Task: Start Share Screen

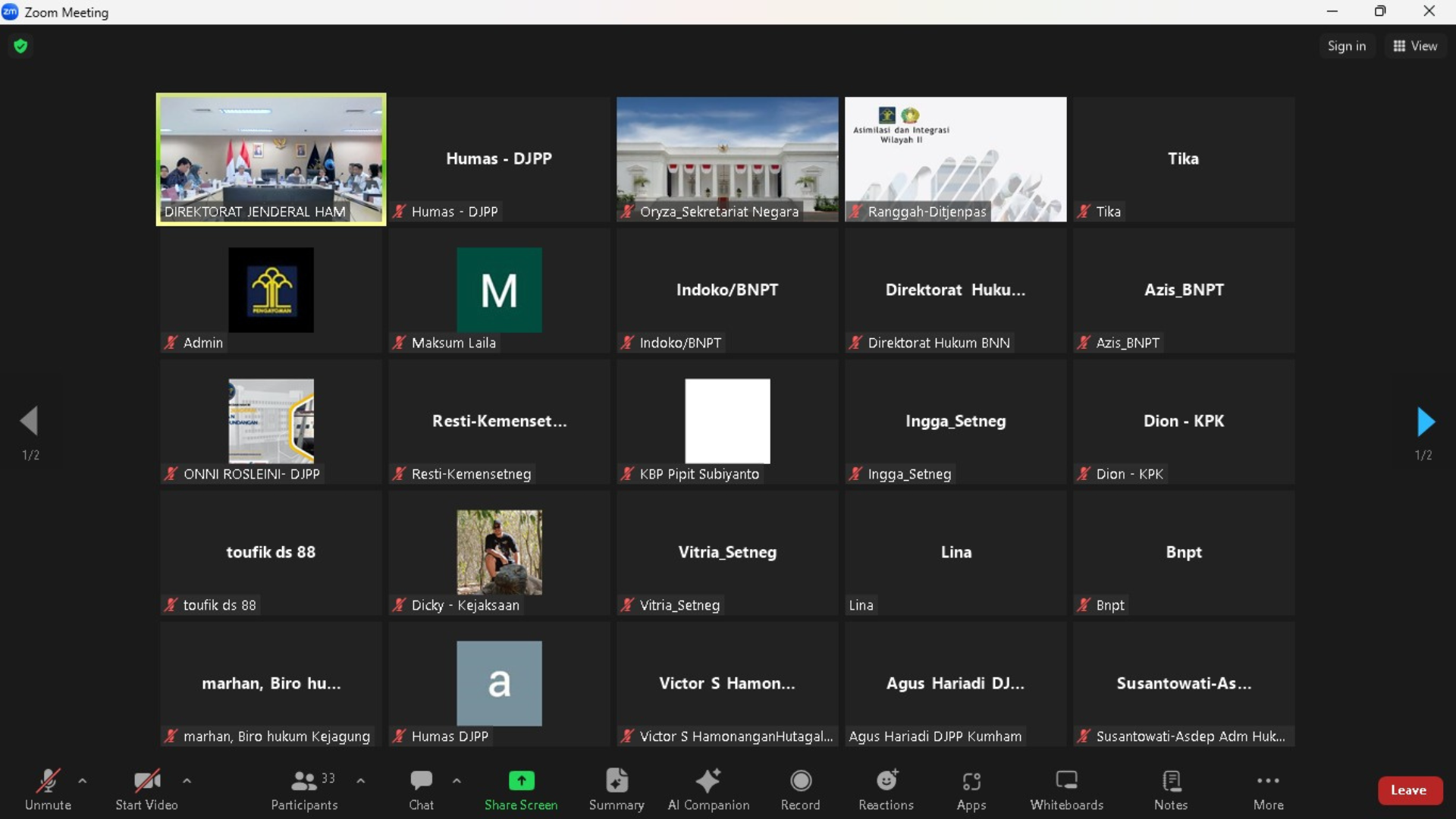Action: coord(521,789)
